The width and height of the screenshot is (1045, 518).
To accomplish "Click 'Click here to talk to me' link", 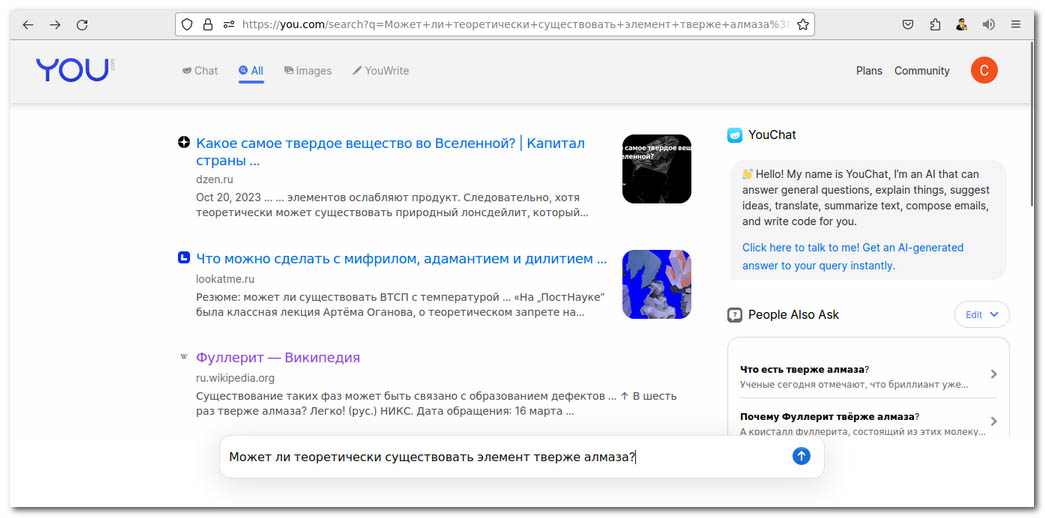I will pos(853,257).
